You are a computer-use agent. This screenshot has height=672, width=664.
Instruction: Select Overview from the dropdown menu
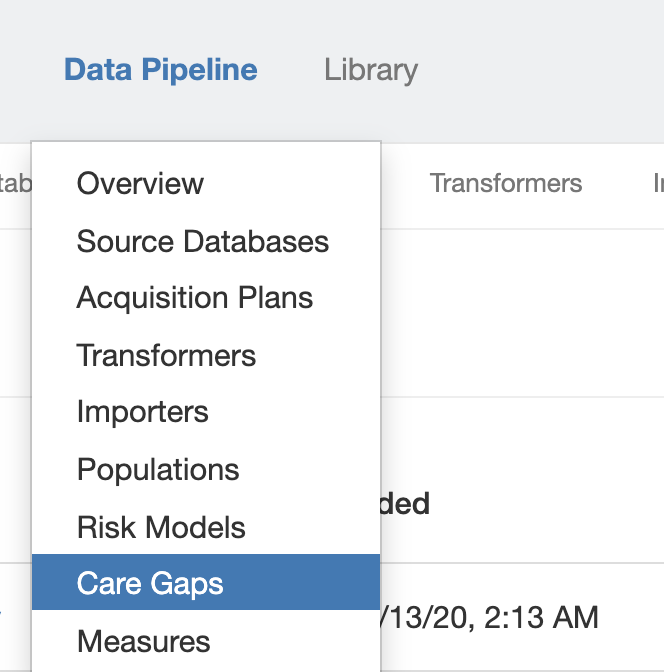point(140,184)
